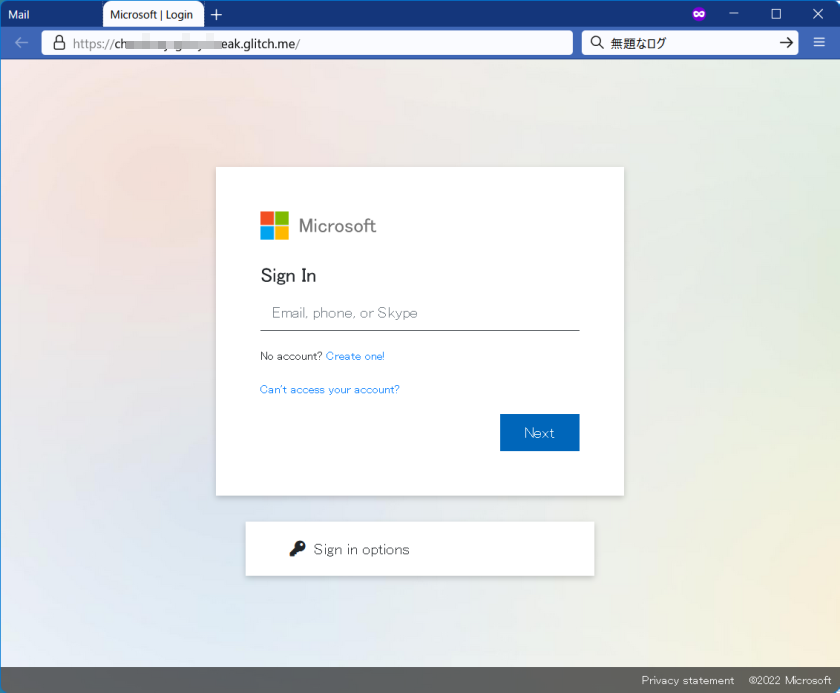The image size is (840, 693).
Task: Click the ©2022 Microsoft footer text
Action: pos(790,680)
